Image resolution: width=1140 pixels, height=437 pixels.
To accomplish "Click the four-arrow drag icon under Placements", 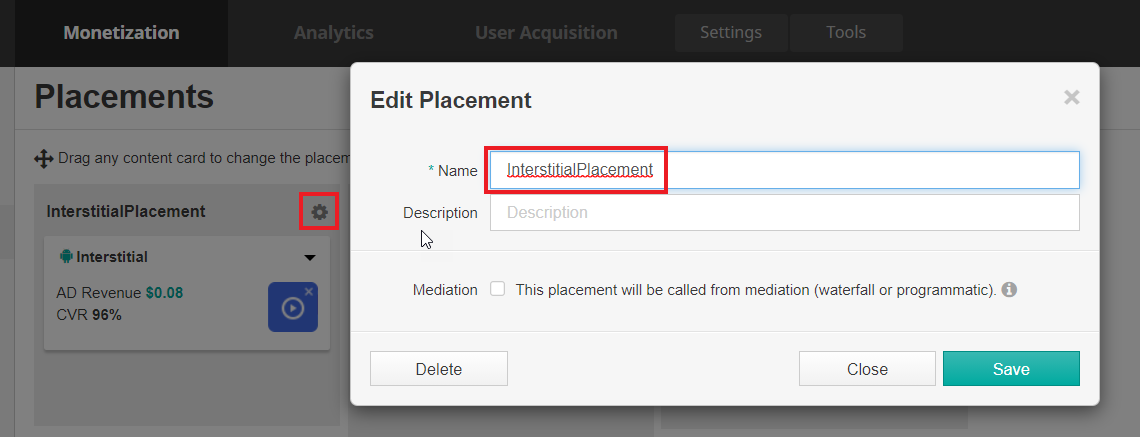I will click(x=43, y=158).
